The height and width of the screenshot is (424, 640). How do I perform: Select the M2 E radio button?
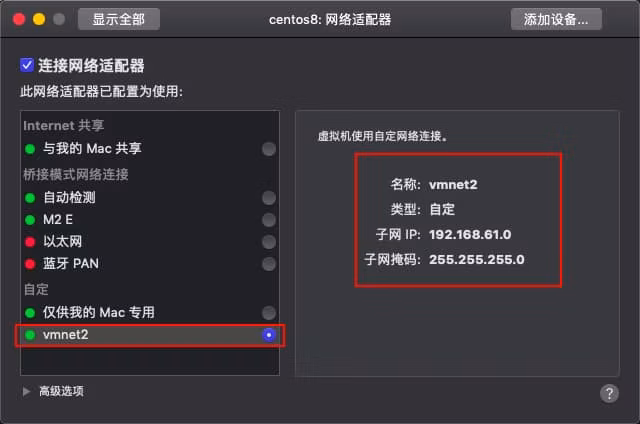[269, 220]
